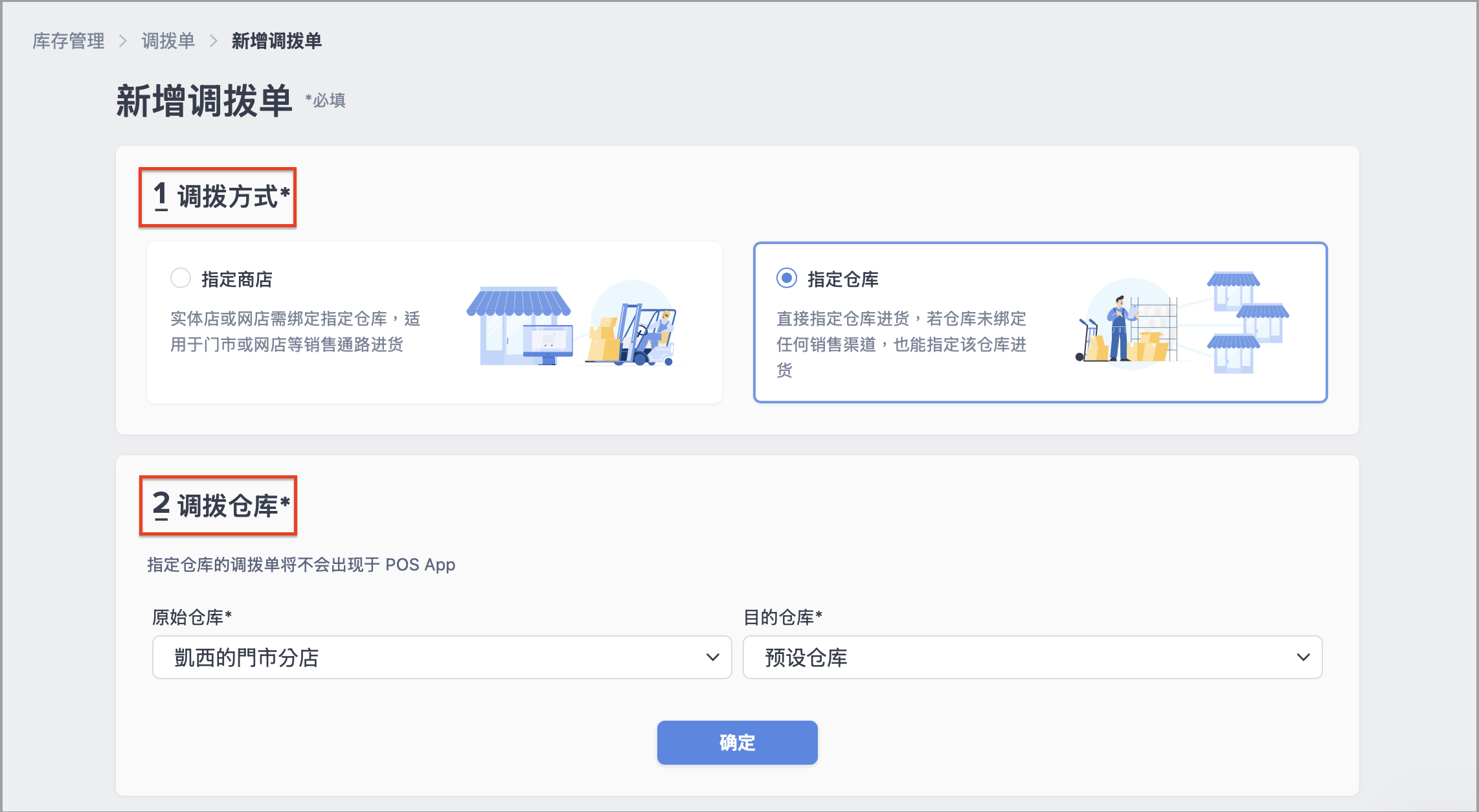This screenshot has width=1479, height=812.
Task: Open the 目的仓库 dropdown showing 预设仓库
Action: pyautogui.click(x=1032, y=657)
